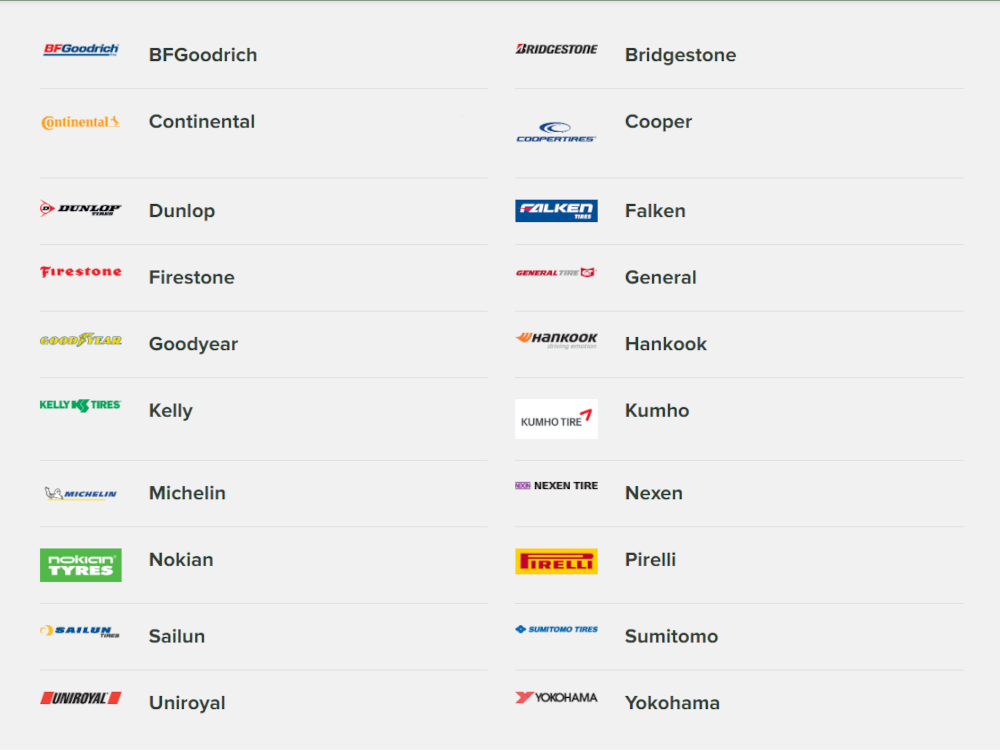Click the Dunlop Tires logo
The height and width of the screenshot is (750, 1000).
pyautogui.click(x=80, y=210)
